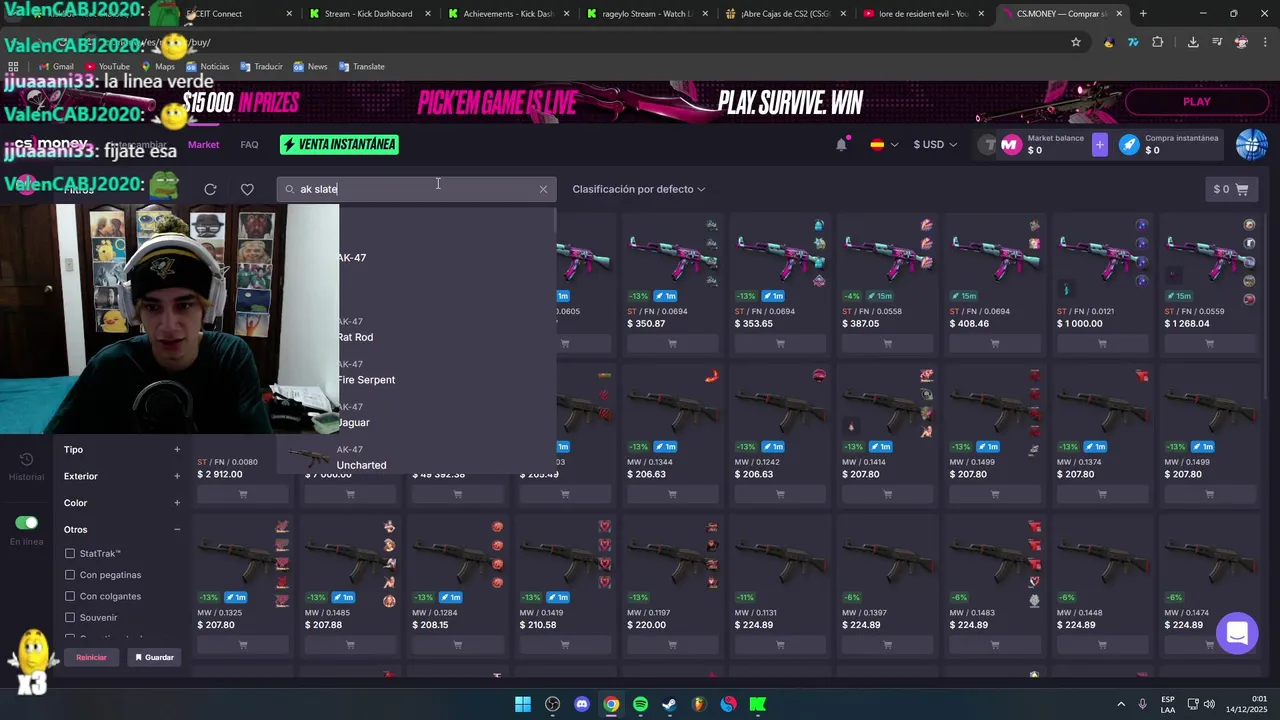Add the $ 353.65 AK-47 to cart
The height and width of the screenshot is (720, 1280).
point(779,344)
